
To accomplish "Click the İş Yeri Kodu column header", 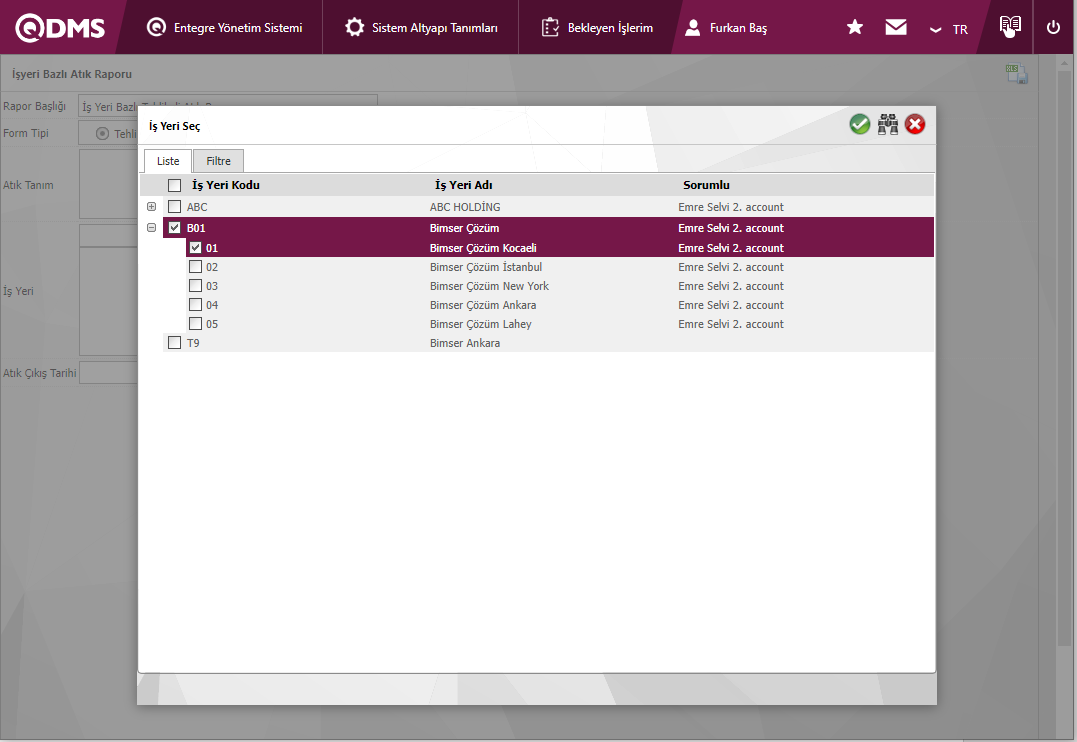I will [226, 185].
